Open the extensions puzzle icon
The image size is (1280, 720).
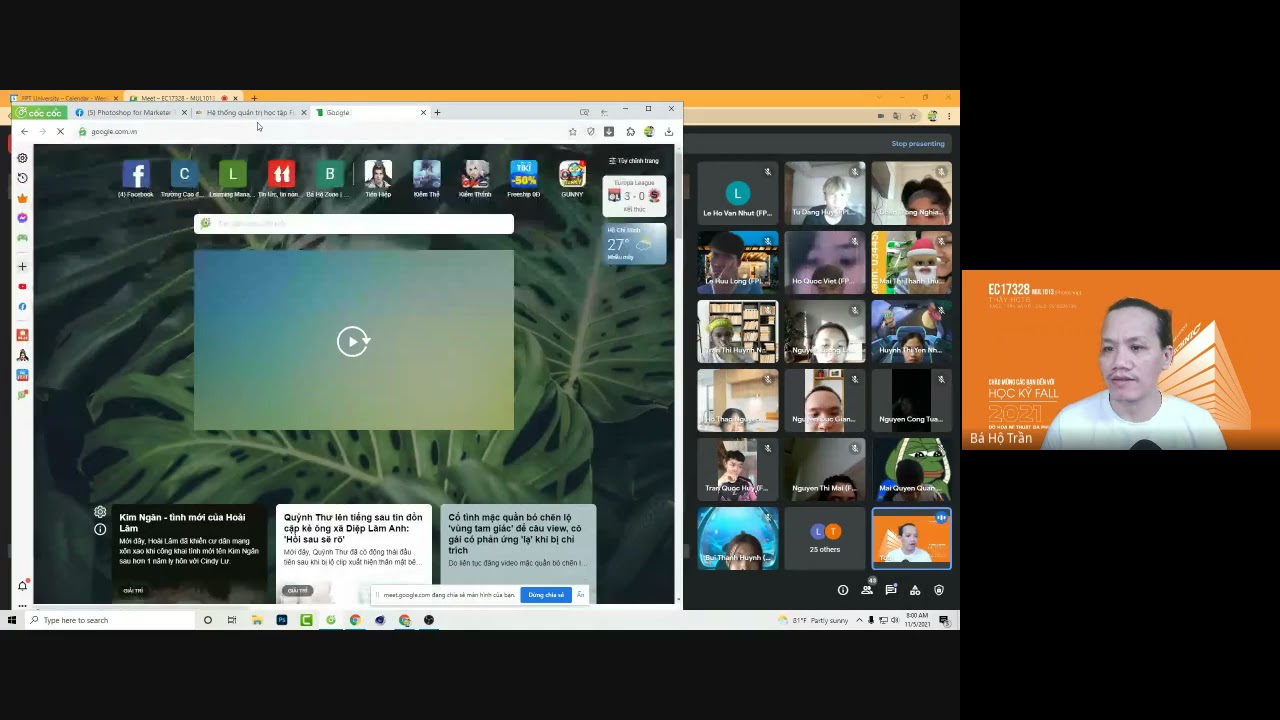point(630,132)
